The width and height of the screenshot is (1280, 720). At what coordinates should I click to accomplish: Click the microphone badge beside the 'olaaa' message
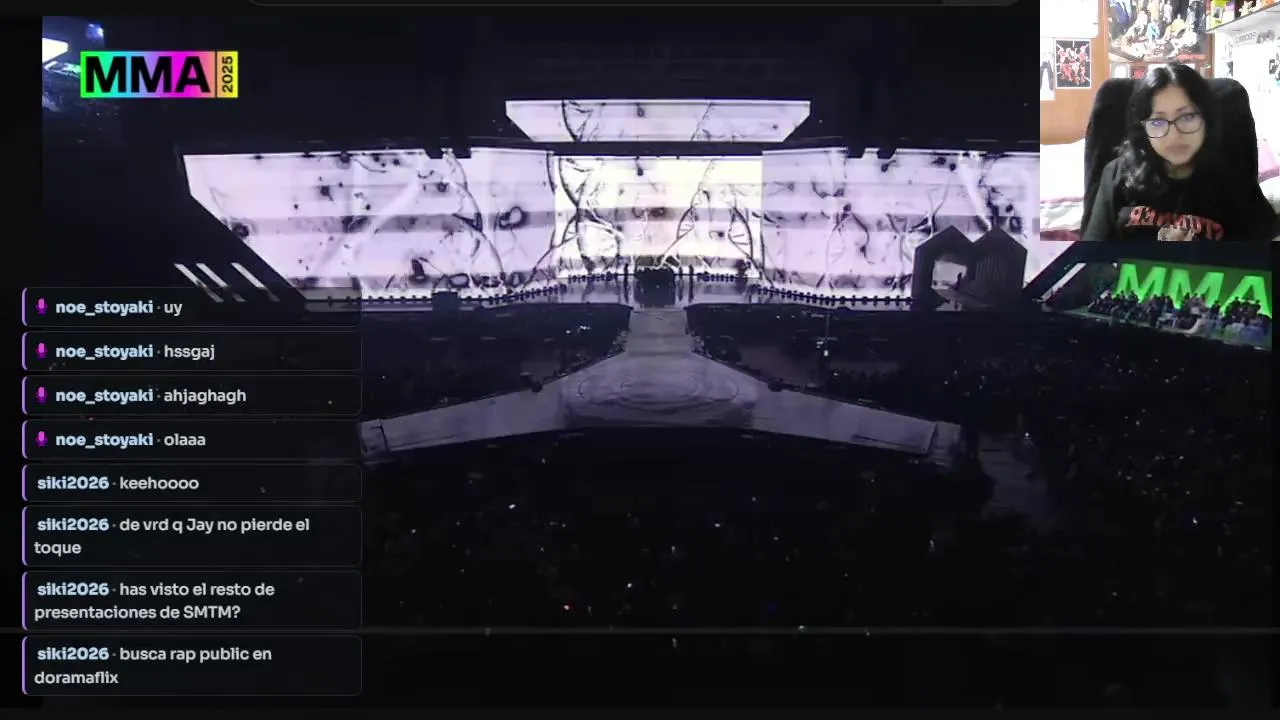point(41,439)
